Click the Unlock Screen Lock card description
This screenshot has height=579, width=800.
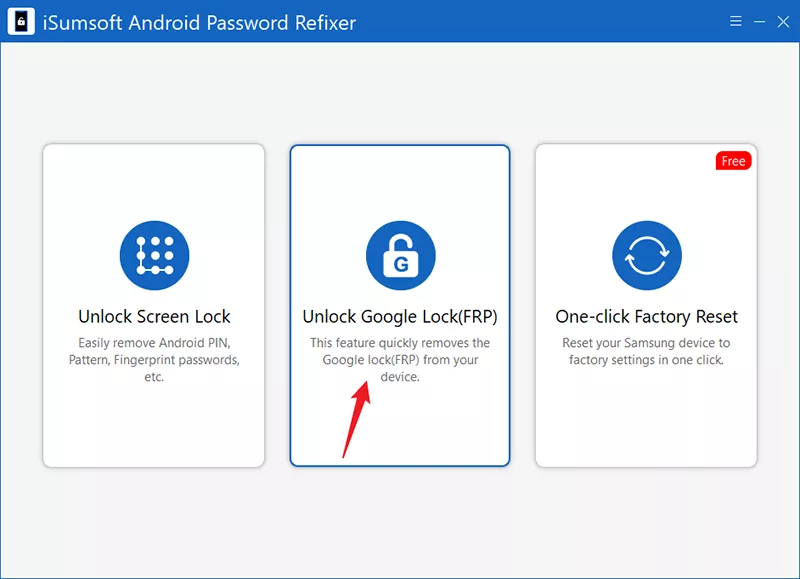154,360
